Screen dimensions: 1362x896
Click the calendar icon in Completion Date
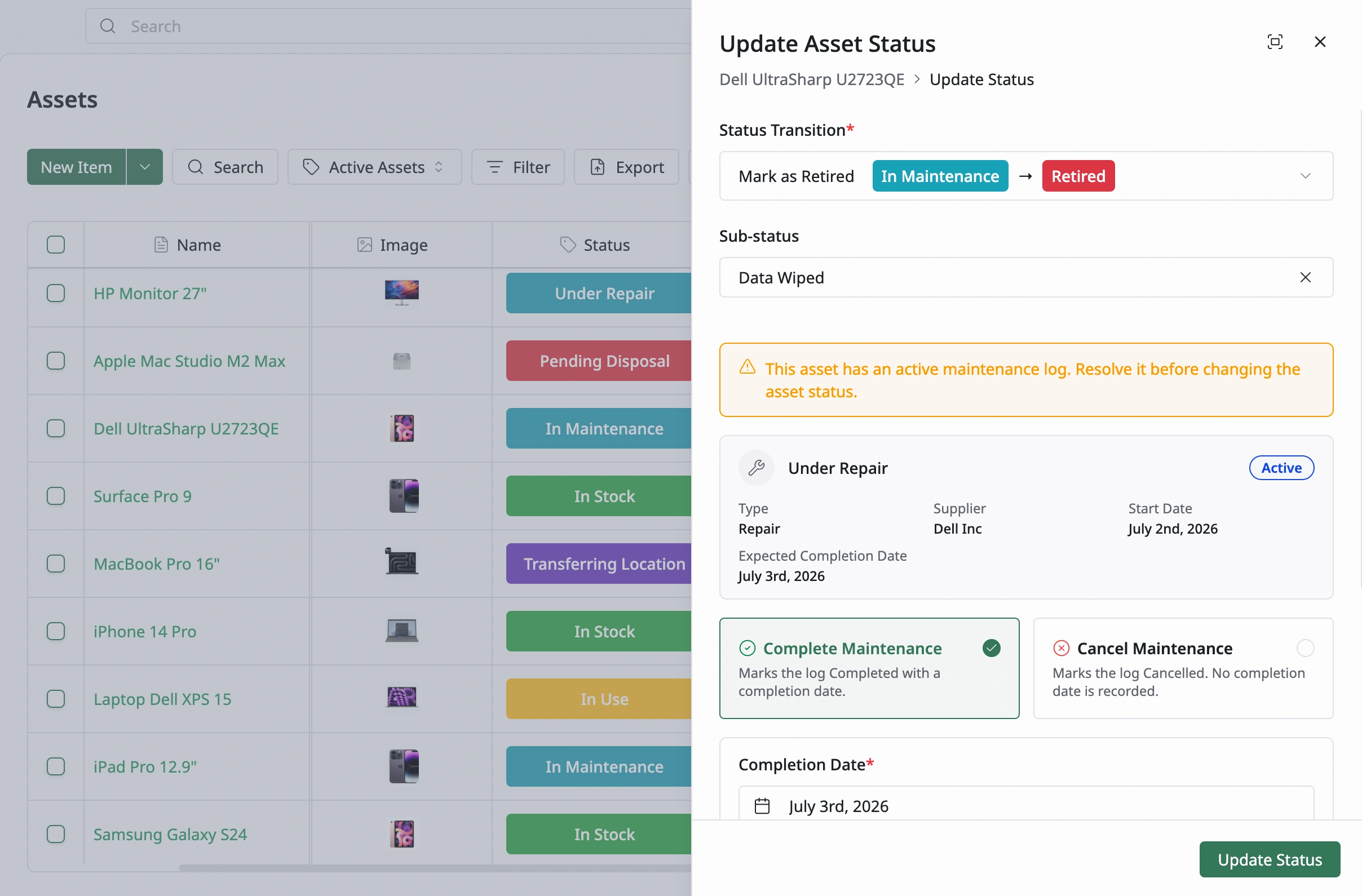coord(762,806)
